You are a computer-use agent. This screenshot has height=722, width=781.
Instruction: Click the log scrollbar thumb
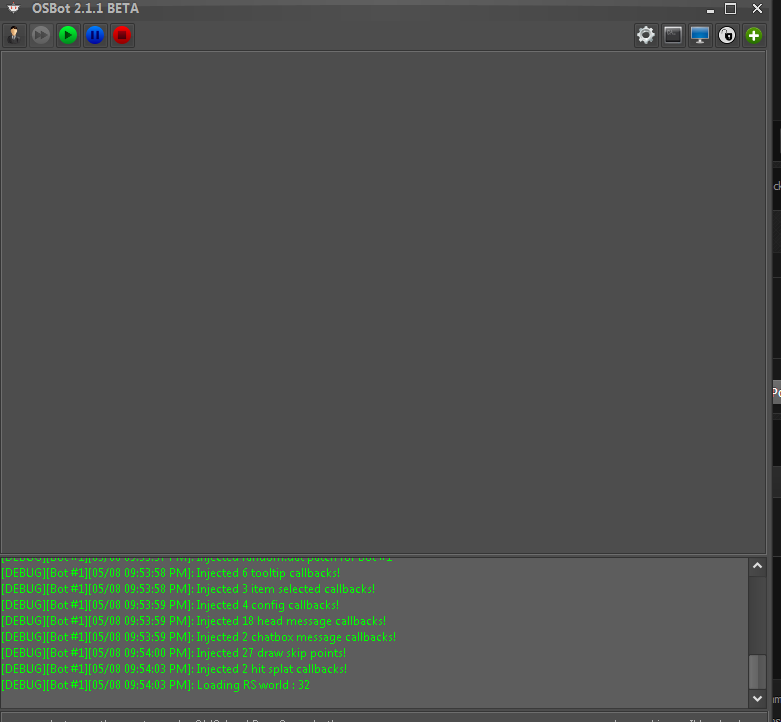click(x=757, y=671)
